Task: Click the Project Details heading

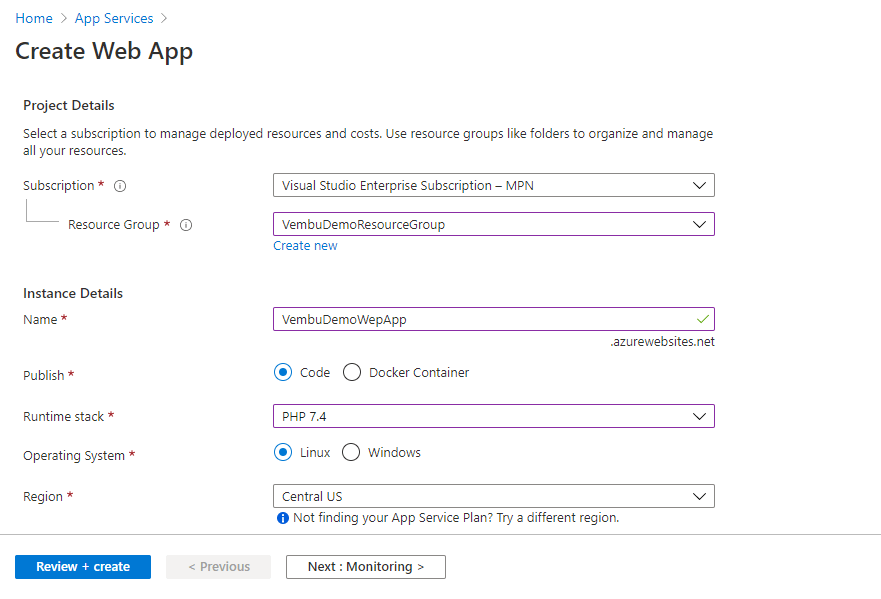Action: pos(69,106)
